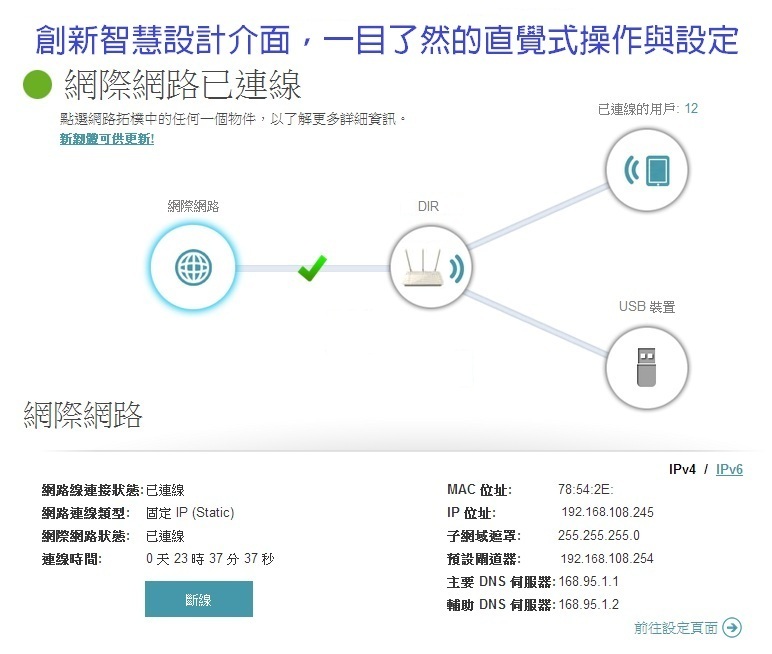Click the IP address value 192.168.108.245

tap(608, 513)
